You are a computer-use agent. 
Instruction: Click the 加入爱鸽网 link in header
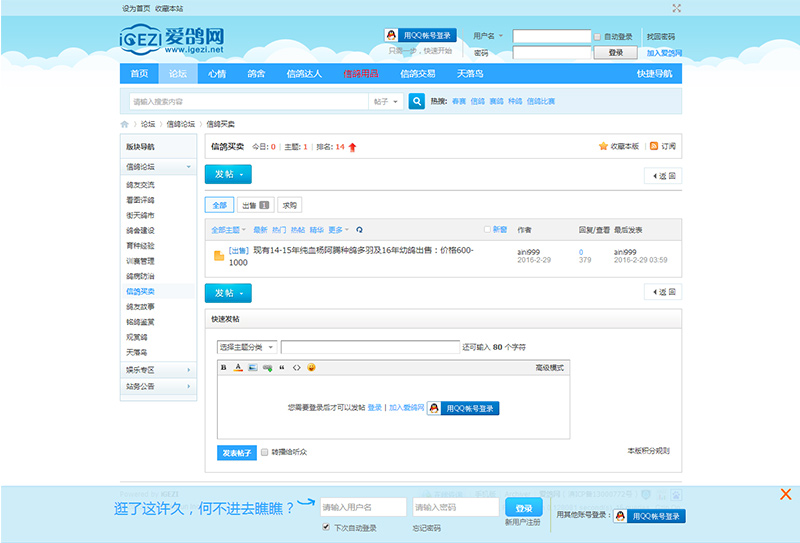point(664,53)
